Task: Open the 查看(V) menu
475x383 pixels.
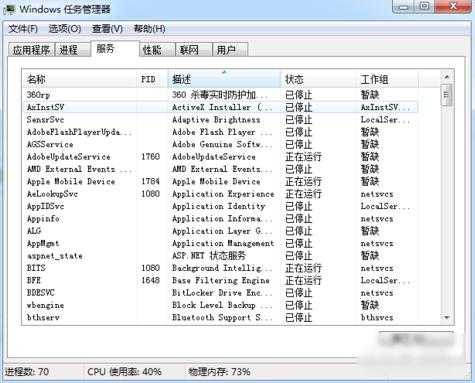Action: tap(107, 29)
